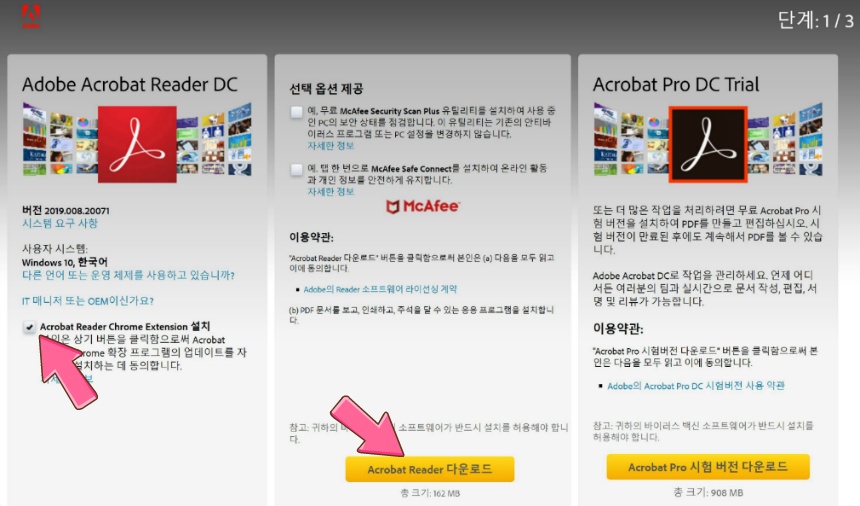Click the 이용약관 heading in the Pro panel
The width and height of the screenshot is (860, 506).
coord(618,328)
